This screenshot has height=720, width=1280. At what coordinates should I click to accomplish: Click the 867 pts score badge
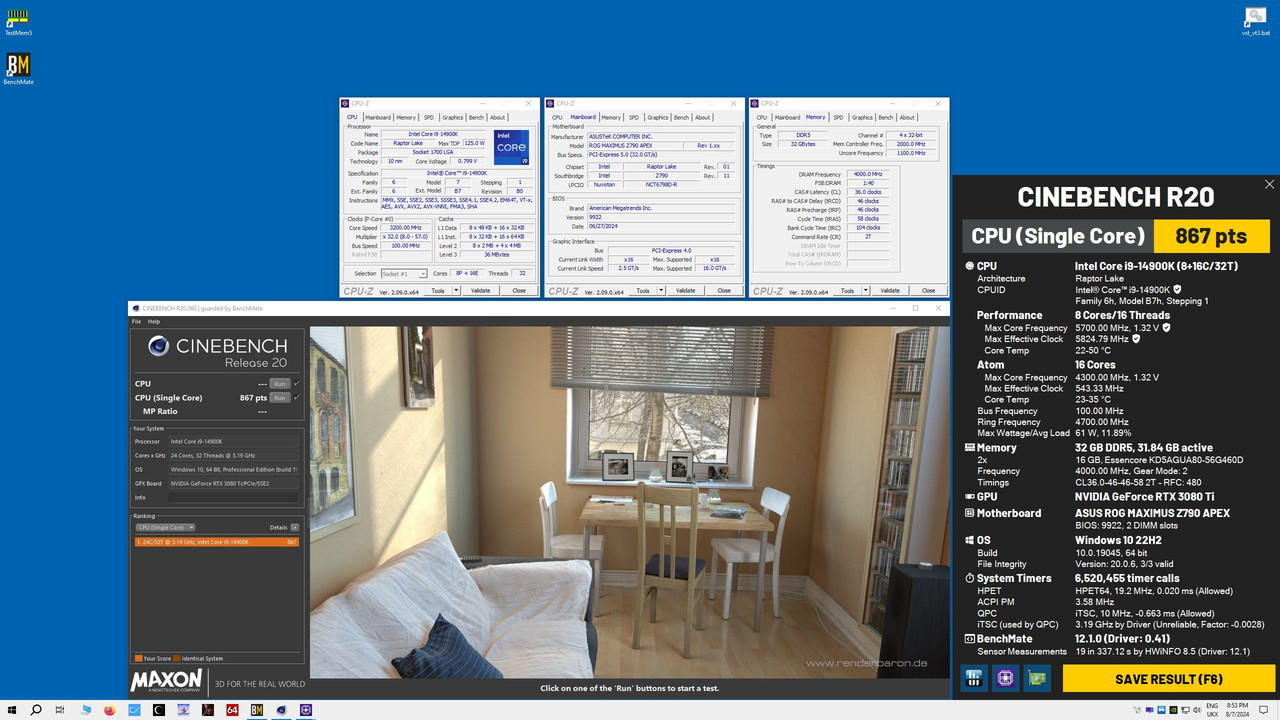[1211, 237]
